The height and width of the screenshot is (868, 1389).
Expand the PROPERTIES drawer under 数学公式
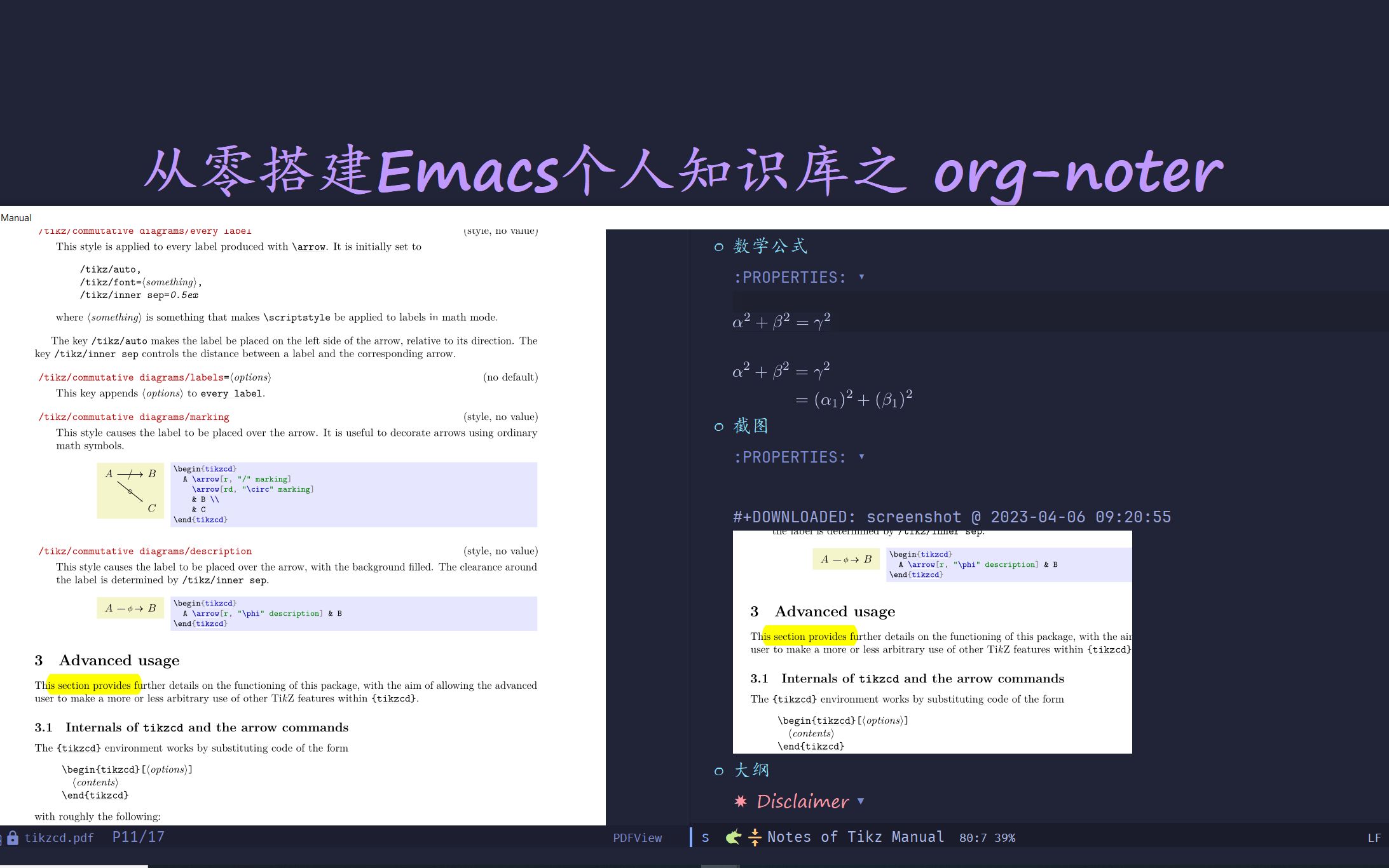pos(862,277)
